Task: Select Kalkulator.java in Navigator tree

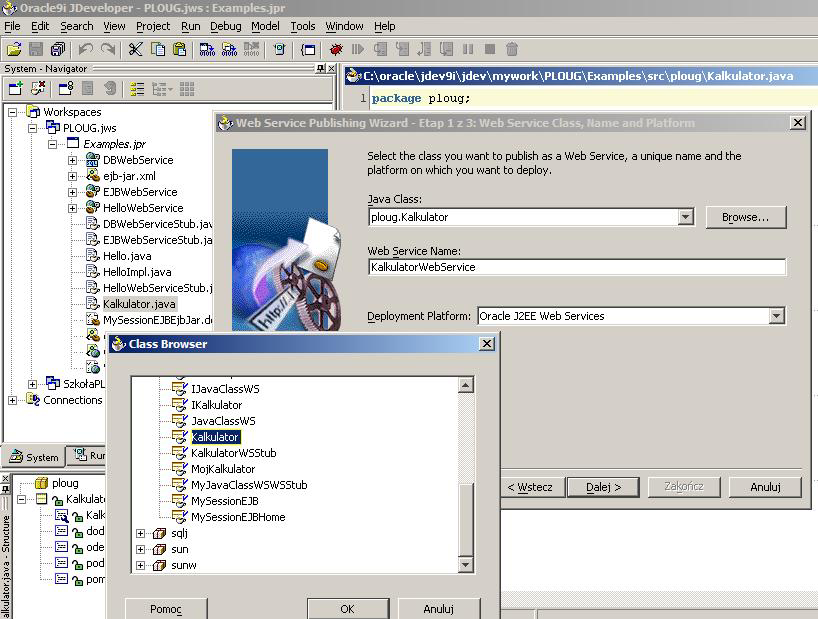Action: tap(139, 304)
